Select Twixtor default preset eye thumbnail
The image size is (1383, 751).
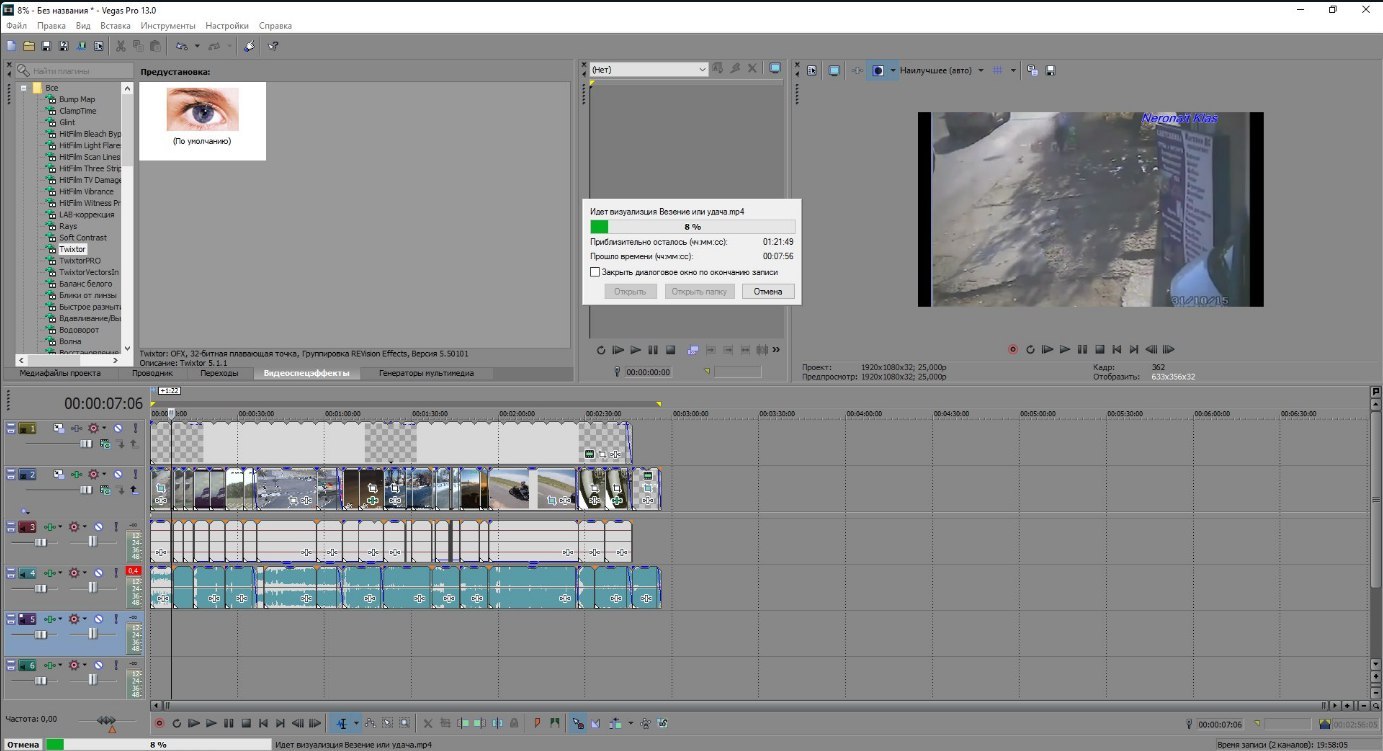pyautogui.click(x=202, y=109)
